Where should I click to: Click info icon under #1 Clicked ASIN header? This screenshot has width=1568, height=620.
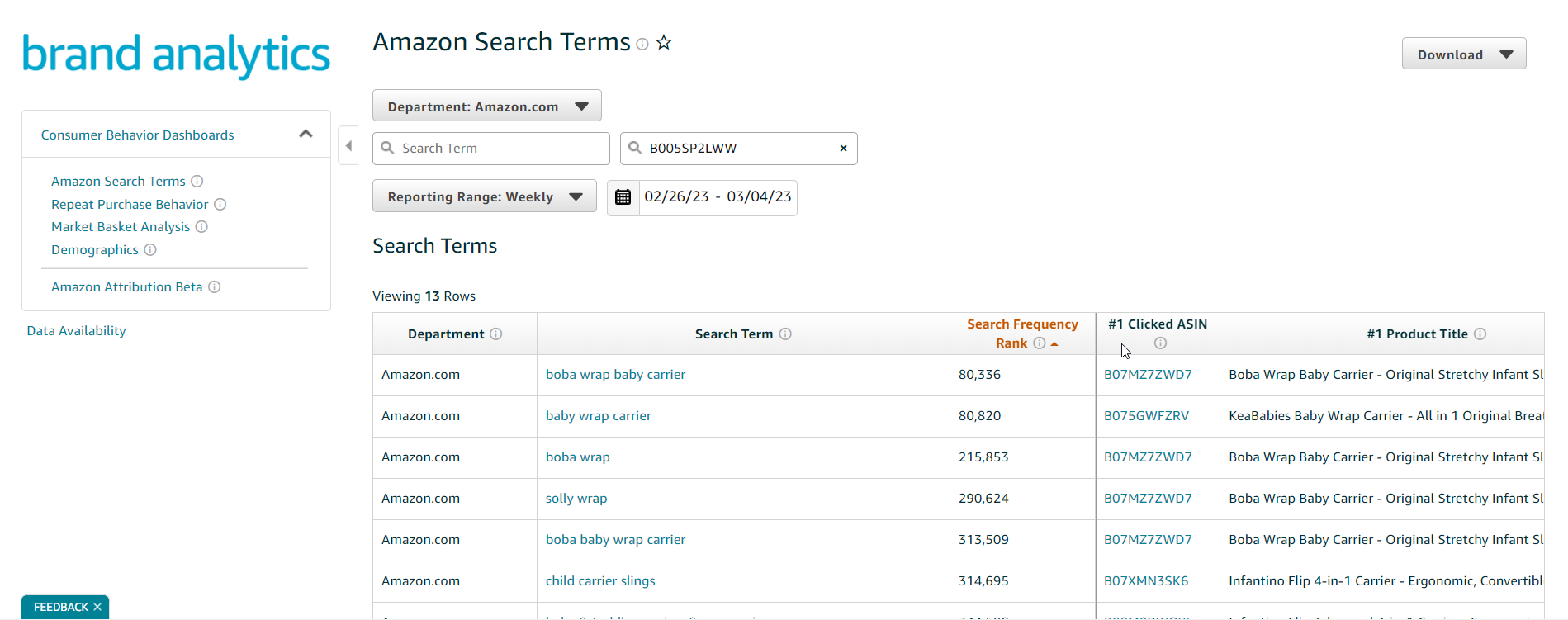pos(1160,343)
